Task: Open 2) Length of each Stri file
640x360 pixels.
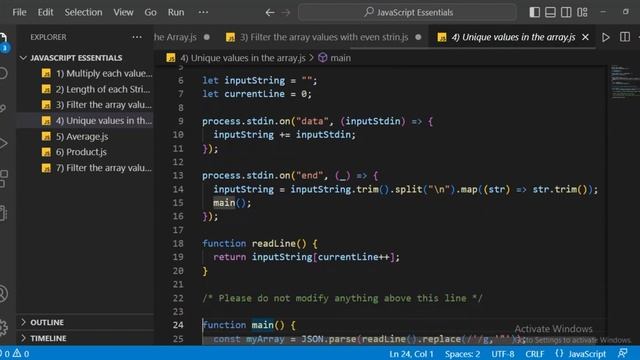Action: click(x=85, y=89)
